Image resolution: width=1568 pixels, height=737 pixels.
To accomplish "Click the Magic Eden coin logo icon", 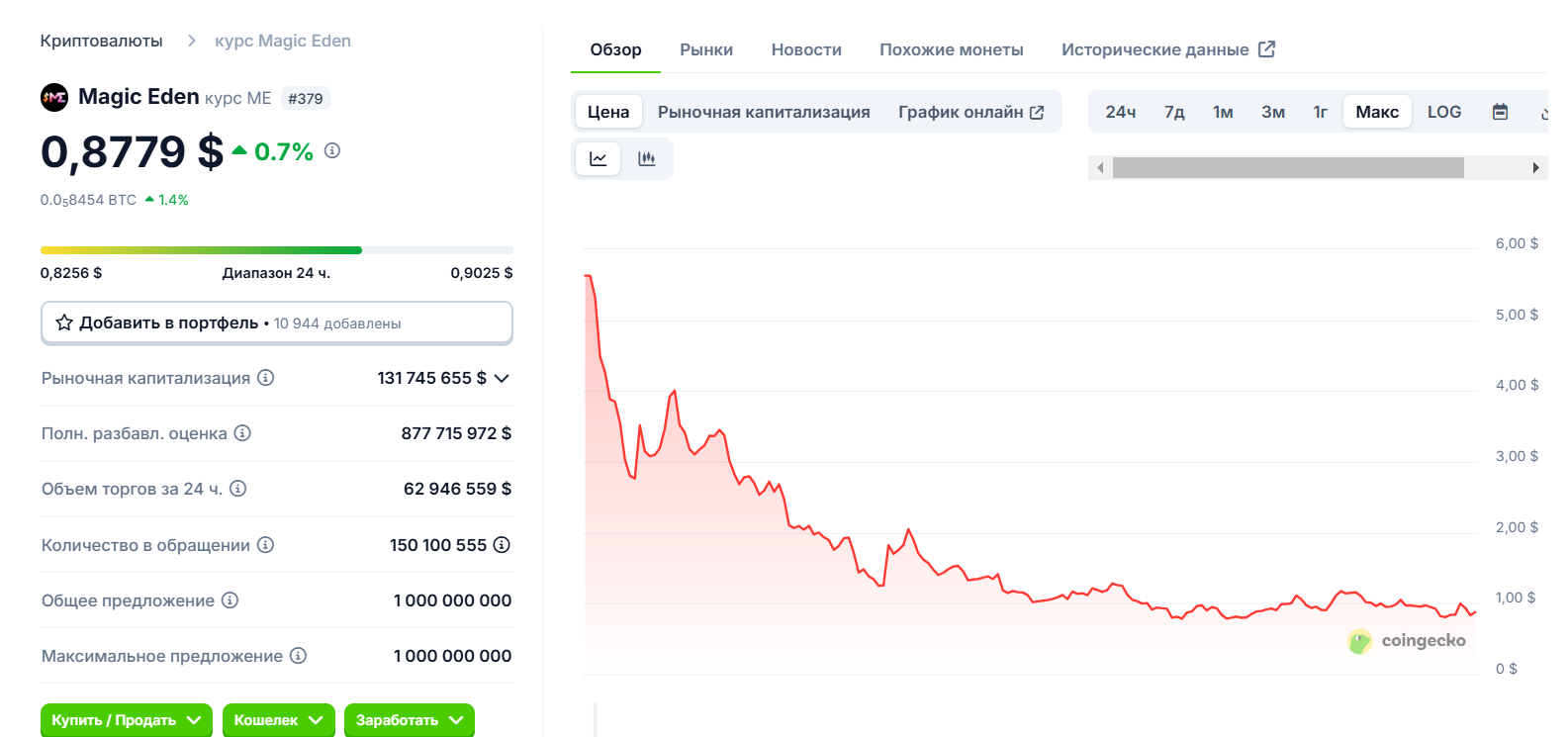I will pos(54,97).
